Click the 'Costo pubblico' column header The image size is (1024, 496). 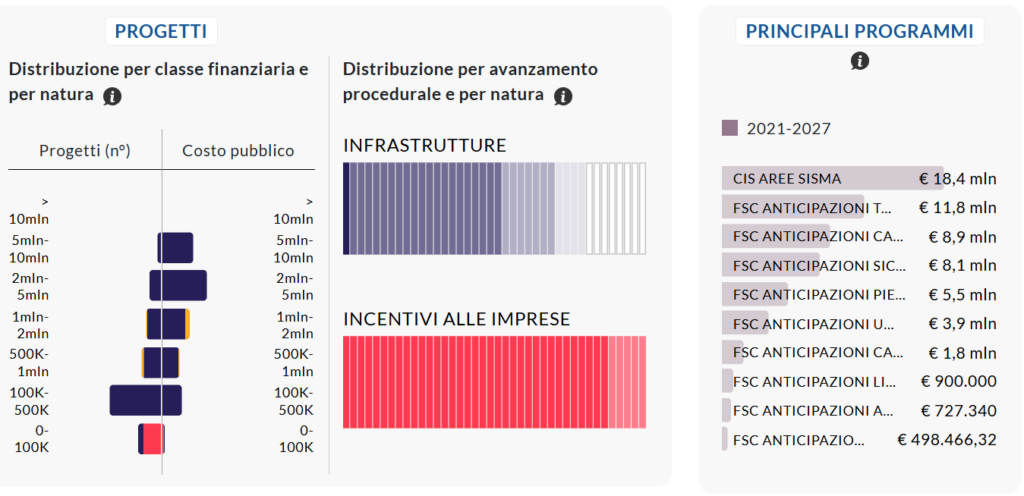[x=238, y=151]
